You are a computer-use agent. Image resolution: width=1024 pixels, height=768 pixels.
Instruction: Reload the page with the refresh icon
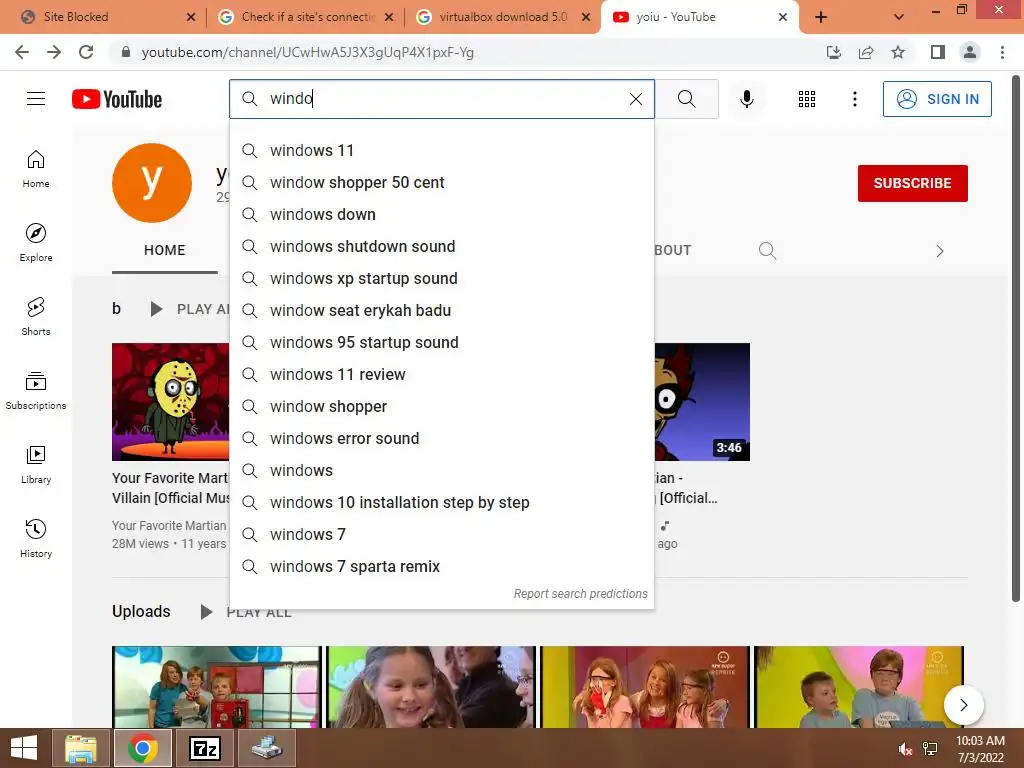pyautogui.click(x=86, y=52)
